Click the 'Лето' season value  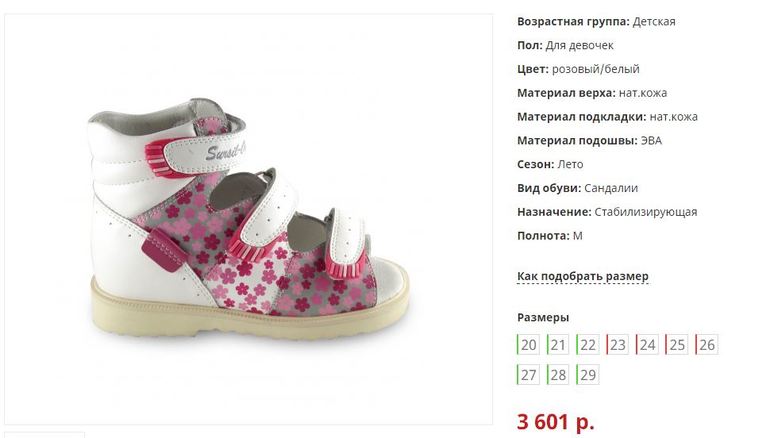(570, 164)
